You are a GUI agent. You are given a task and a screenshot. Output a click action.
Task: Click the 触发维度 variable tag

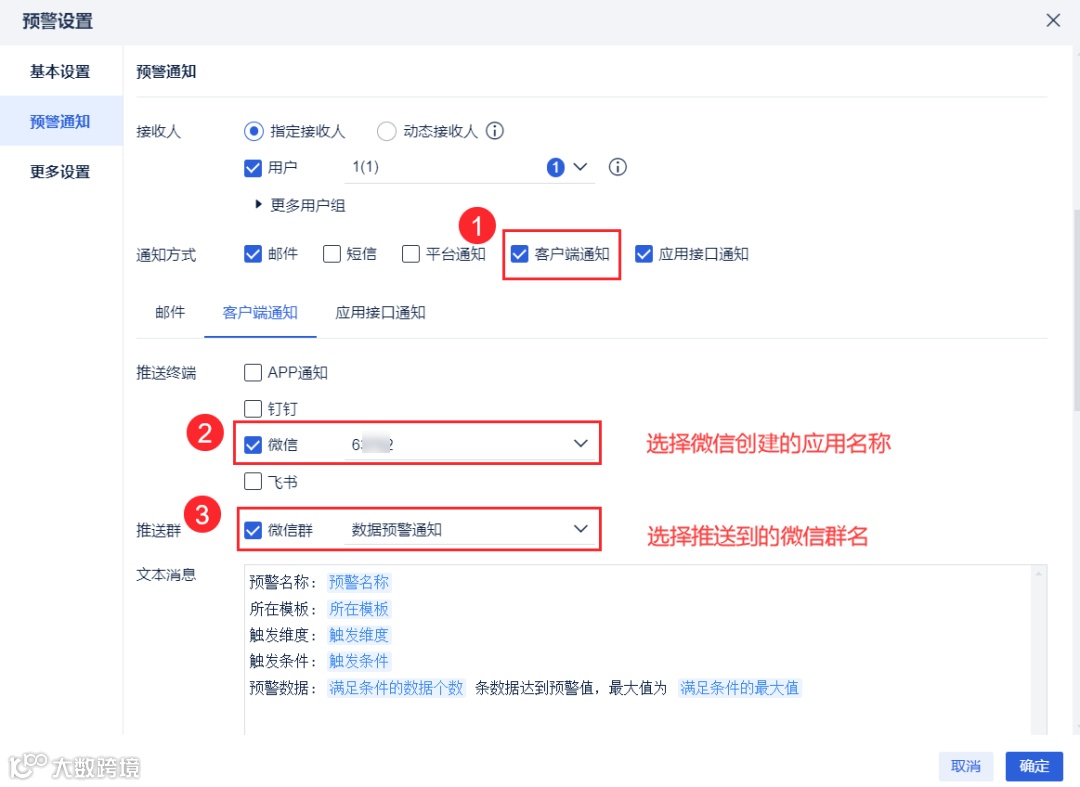pos(359,635)
